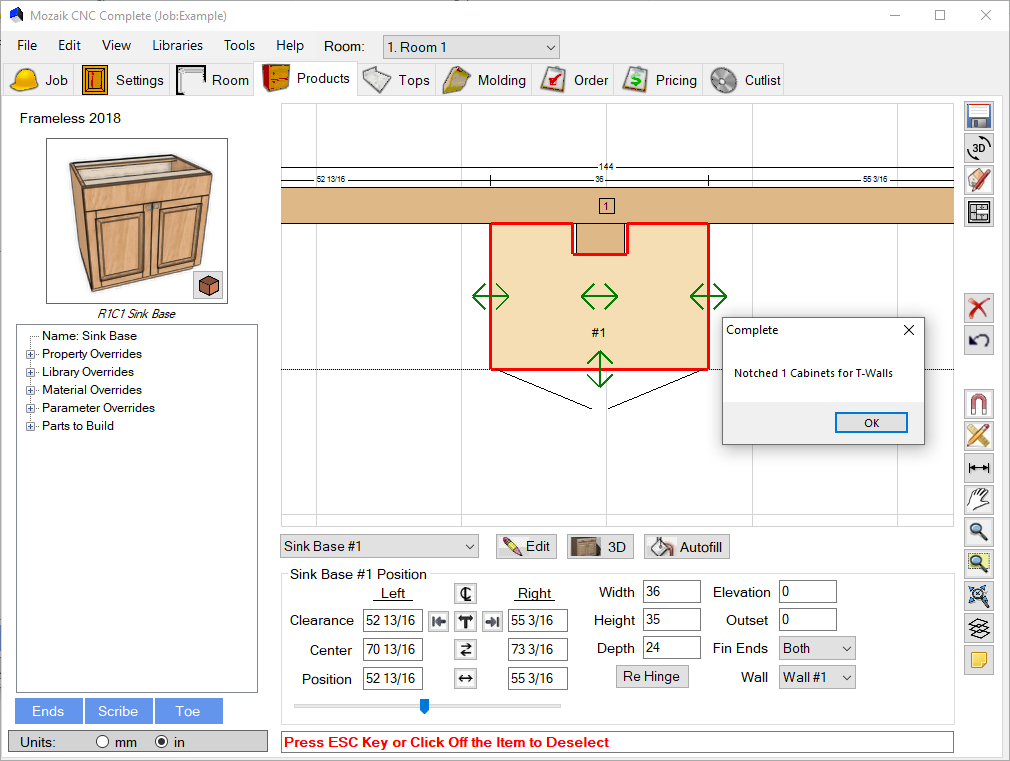Click the red X delete icon

click(979, 308)
